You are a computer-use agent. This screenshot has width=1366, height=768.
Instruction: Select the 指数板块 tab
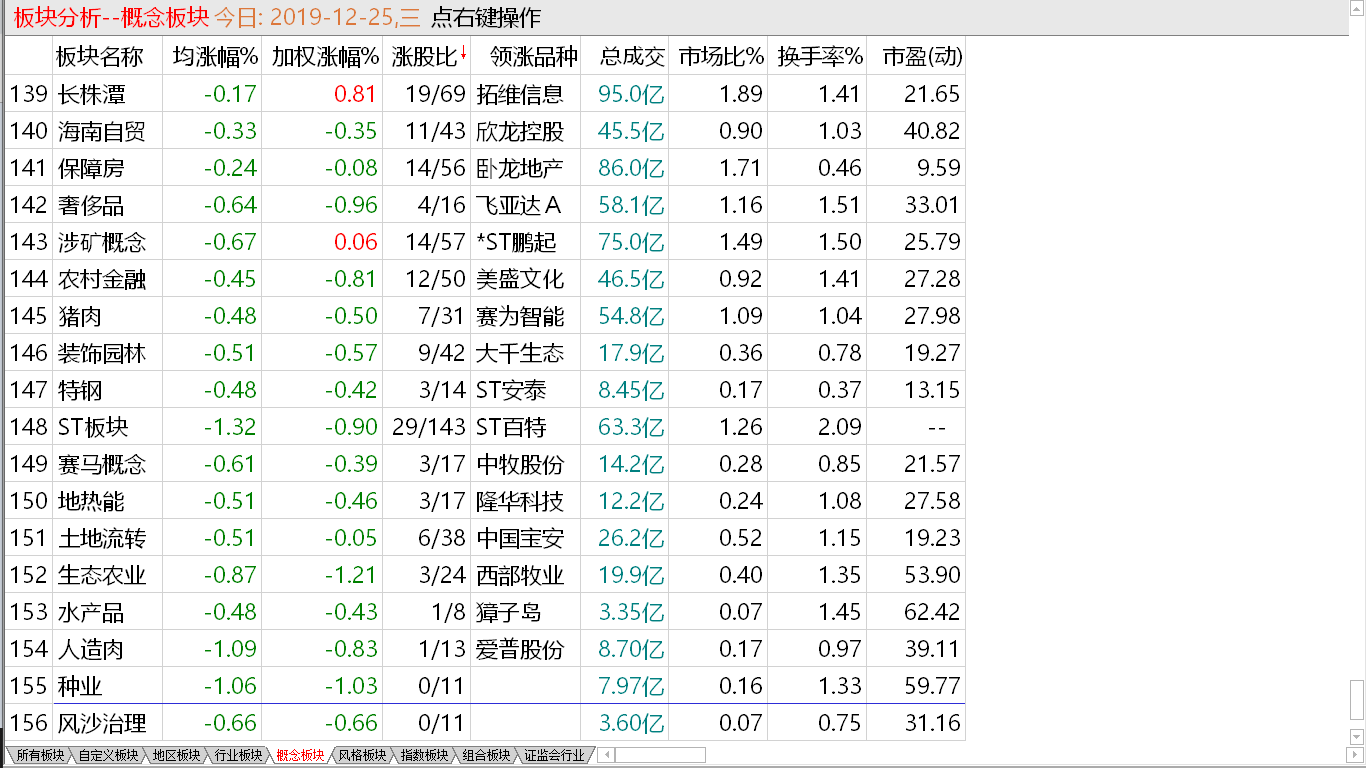(424, 755)
